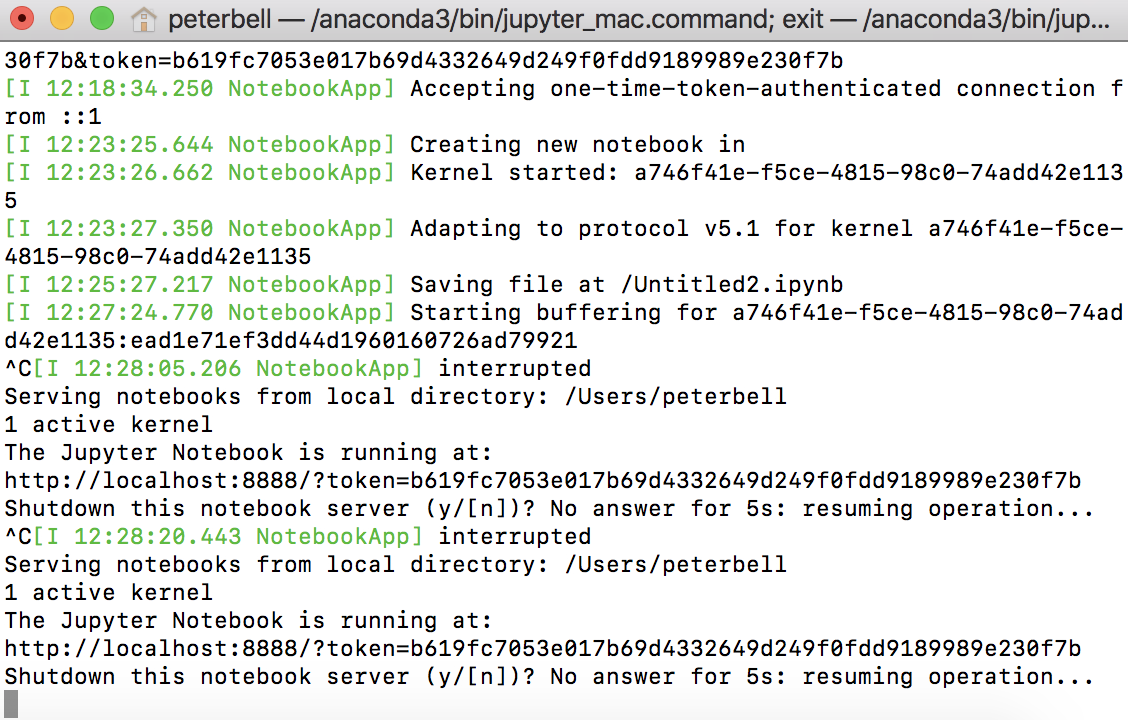Image resolution: width=1128 pixels, height=720 pixels.
Task: Click the green zoom window button
Action: pyautogui.click(x=101, y=18)
